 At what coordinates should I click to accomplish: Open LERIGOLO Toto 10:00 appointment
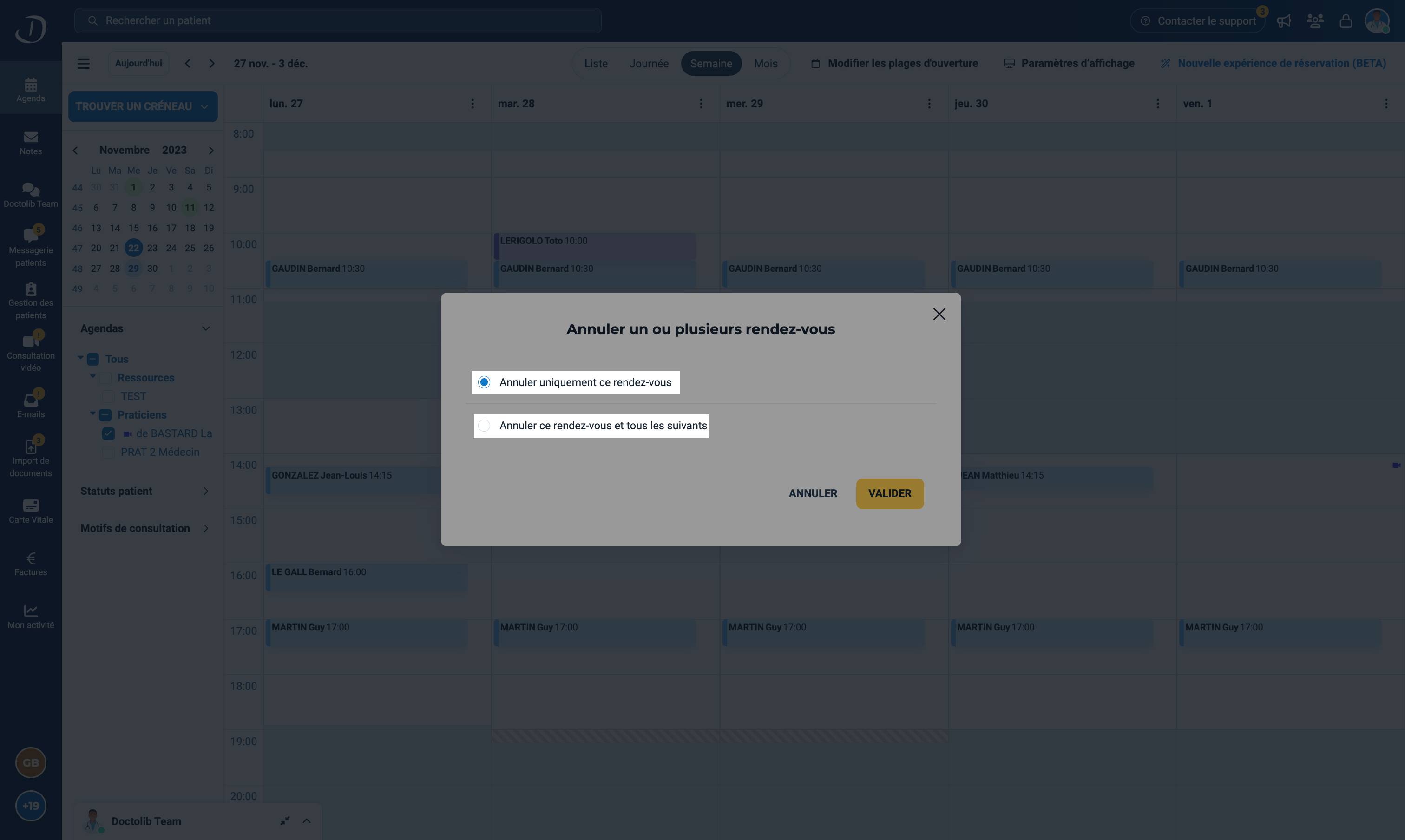point(594,246)
